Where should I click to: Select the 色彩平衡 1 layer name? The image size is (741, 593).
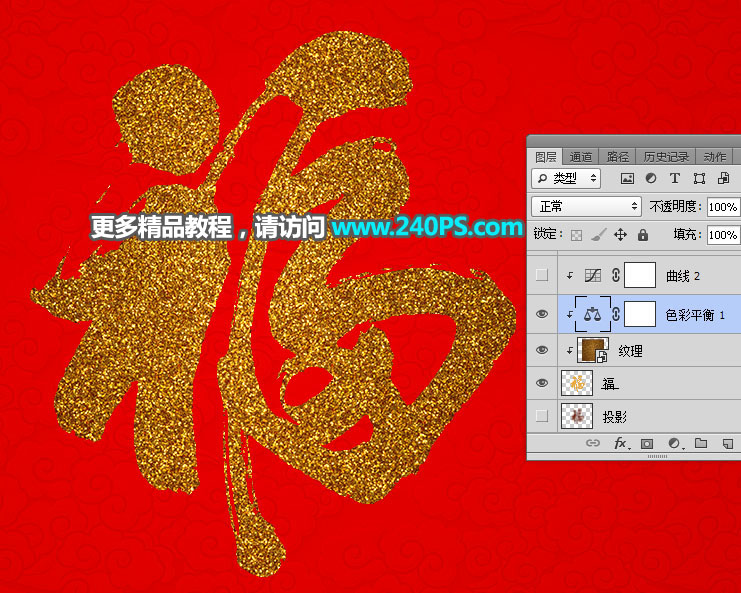[x=695, y=315]
